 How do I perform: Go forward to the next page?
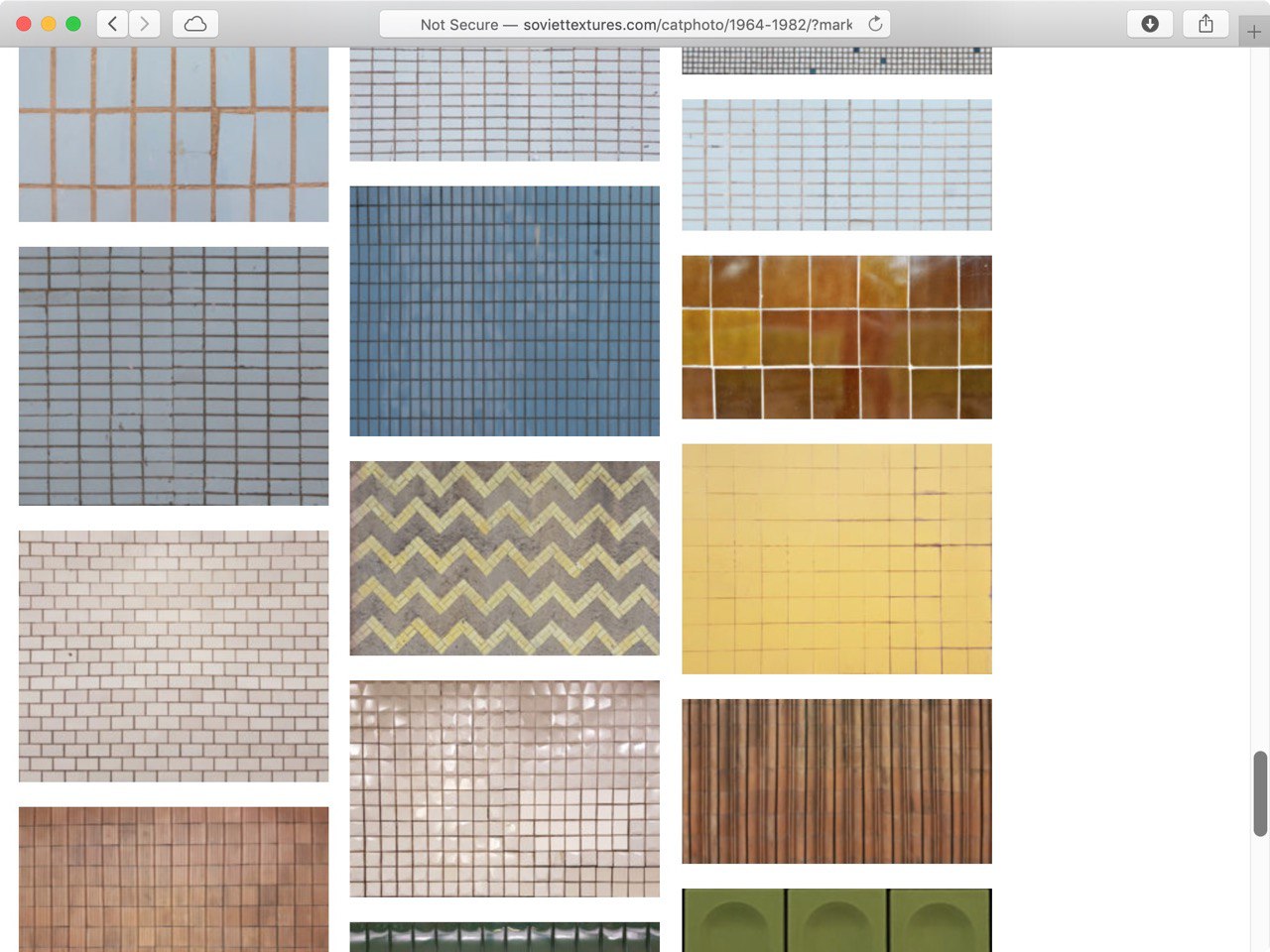pyautogui.click(x=145, y=24)
